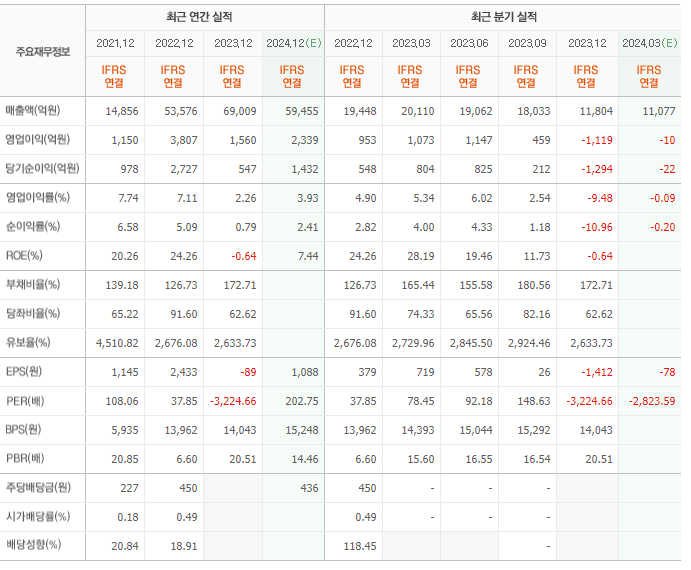Select the annual 2024.12(E) column header

coord(293,43)
